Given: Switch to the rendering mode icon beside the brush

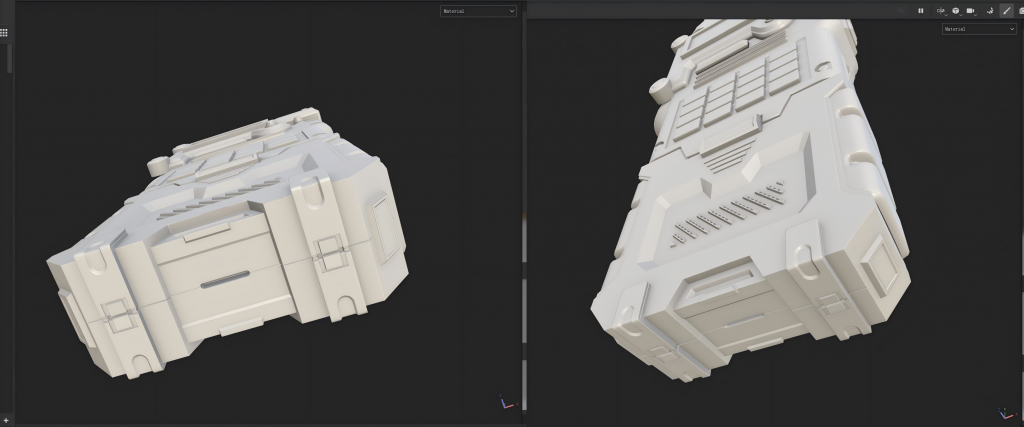Looking at the screenshot, I should click(990, 11).
